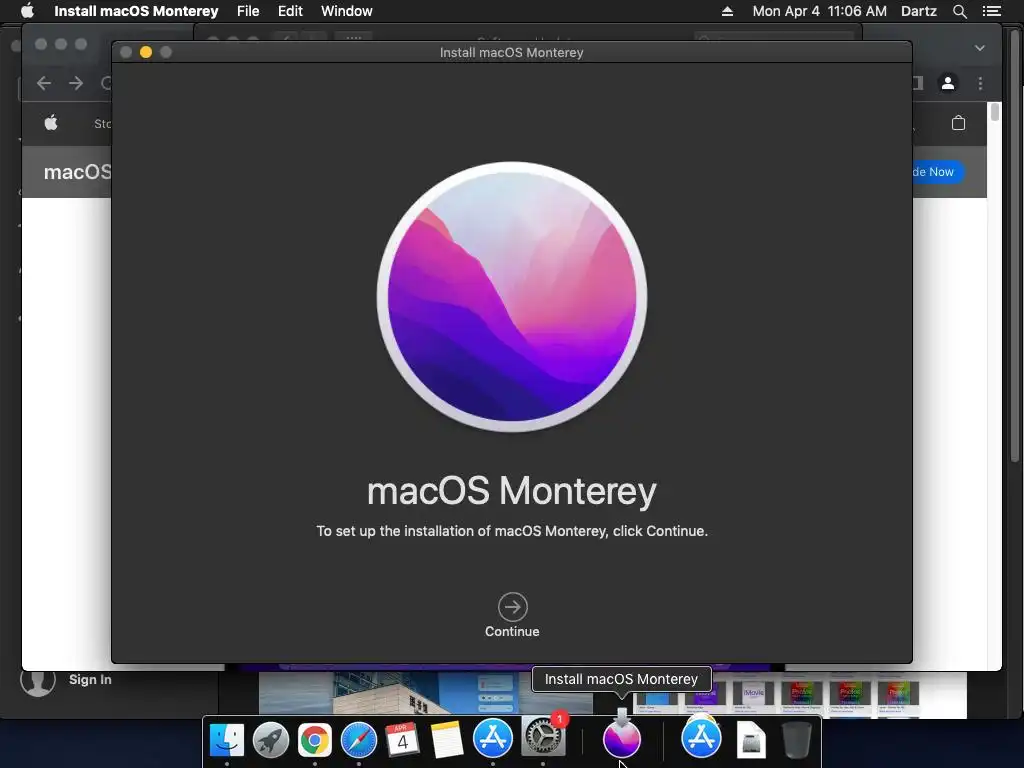
Task: Click the macOS Monterey logo image
Action: point(512,297)
